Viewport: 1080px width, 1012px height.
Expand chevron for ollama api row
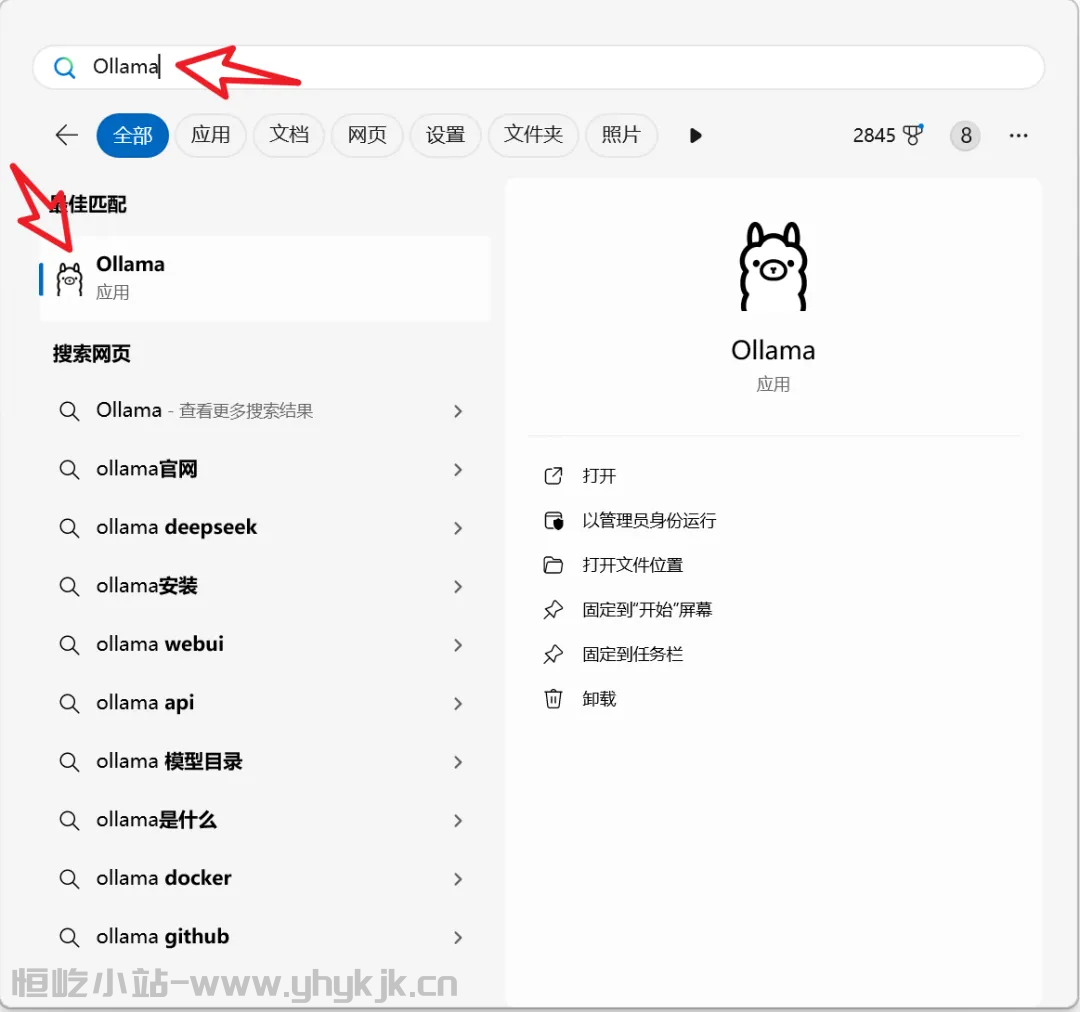[458, 703]
